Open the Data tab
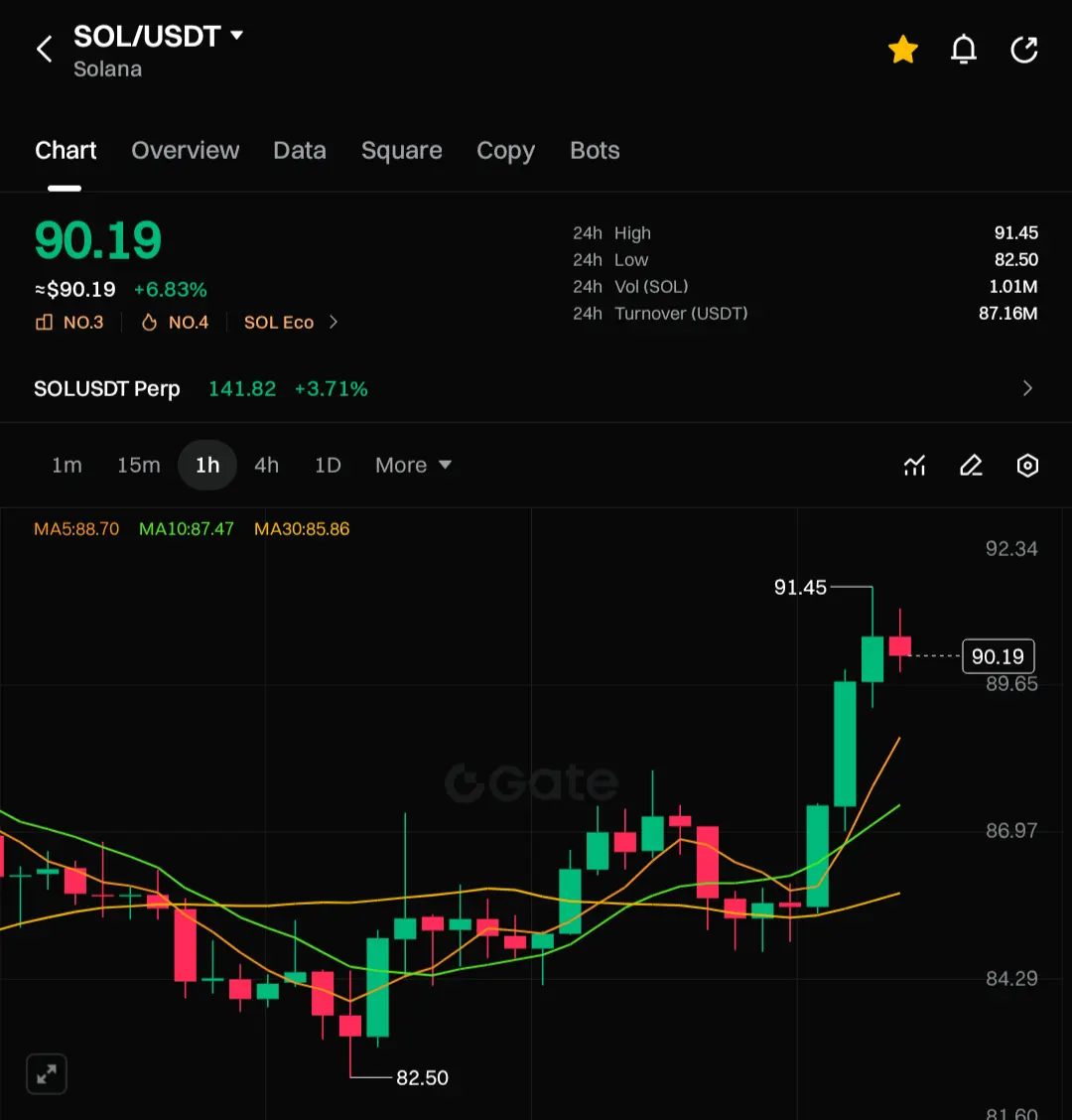The width and height of the screenshot is (1072, 1120). point(299,150)
